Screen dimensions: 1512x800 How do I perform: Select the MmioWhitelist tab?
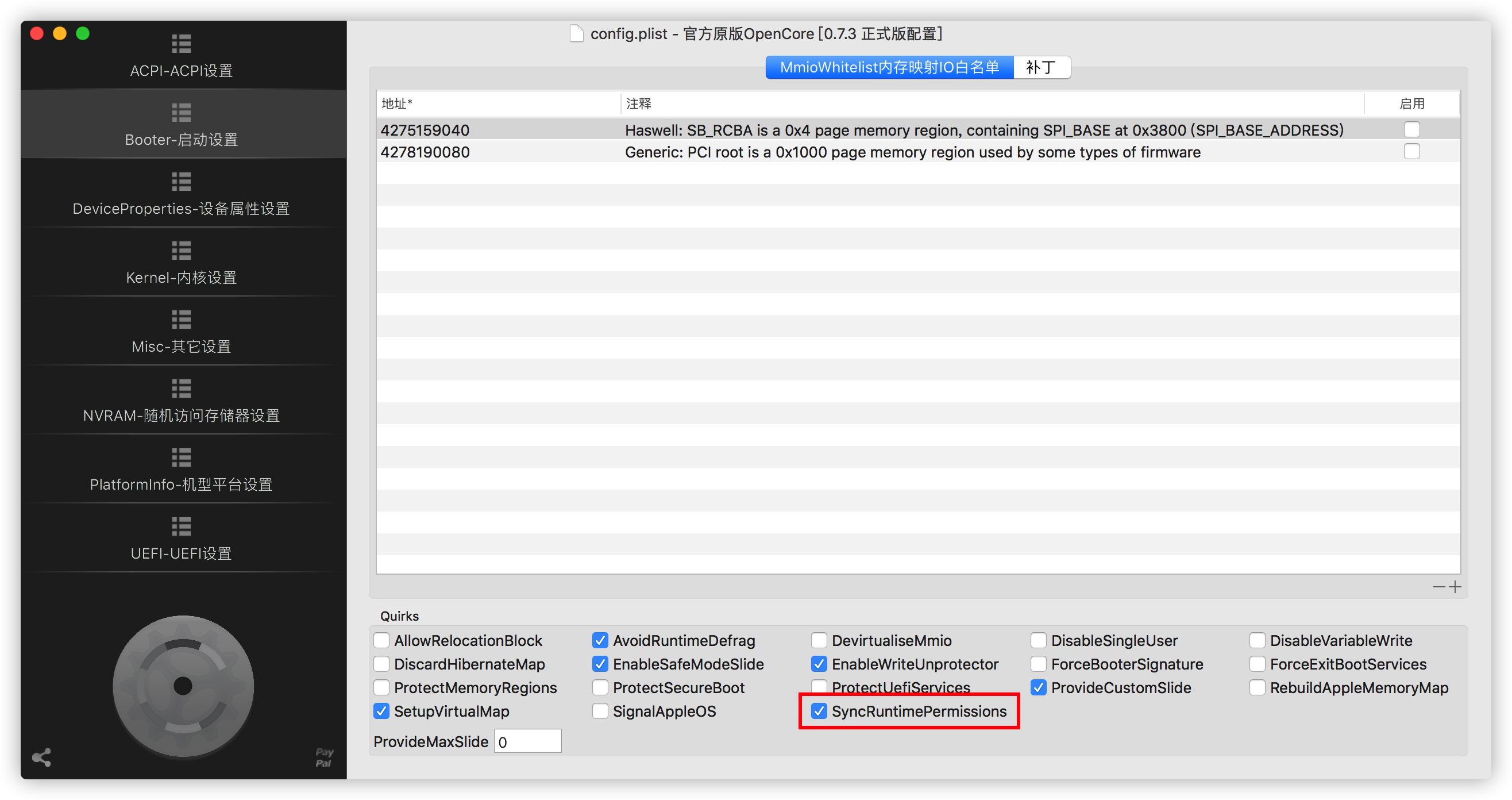tap(889, 68)
